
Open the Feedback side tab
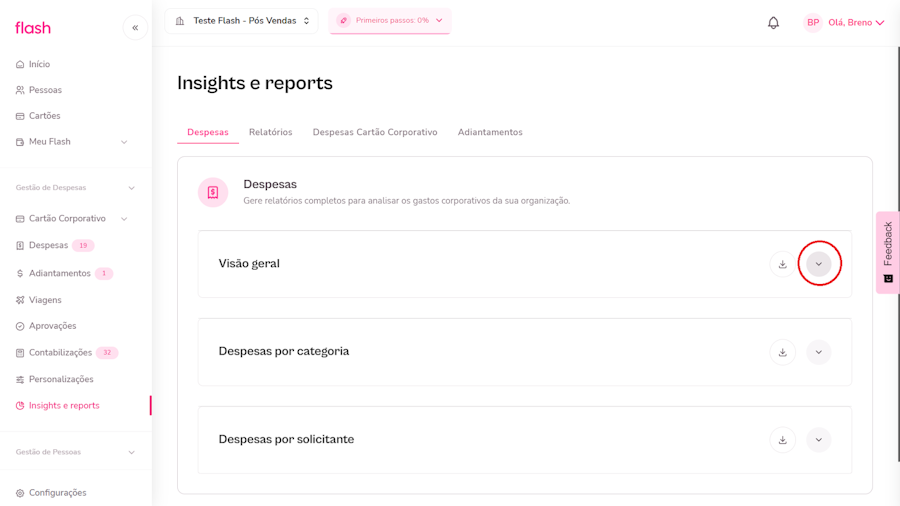(888, 252)
